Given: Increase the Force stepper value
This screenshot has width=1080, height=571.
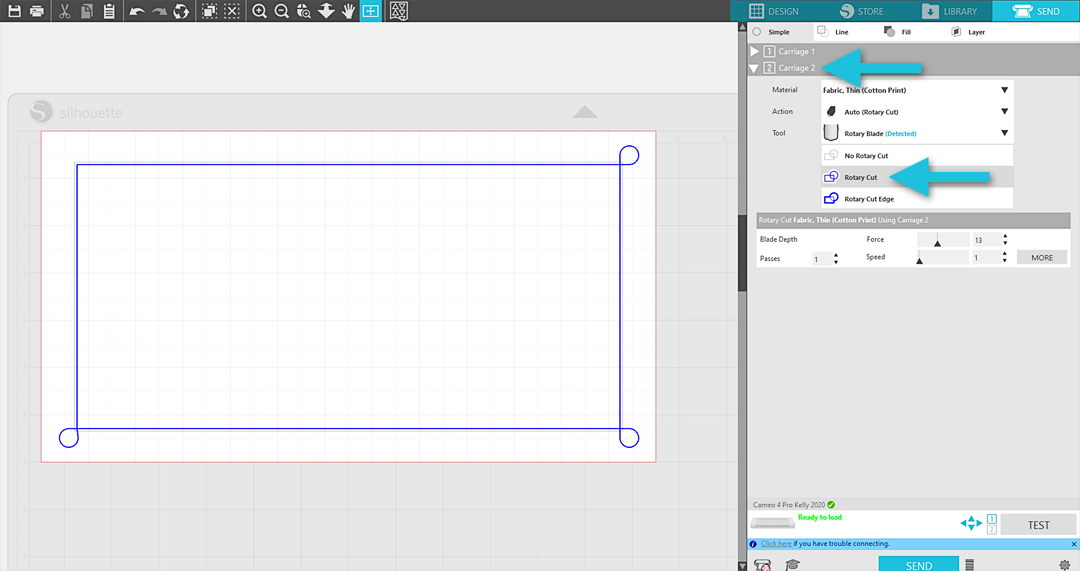Looking at the screenshot, I should click(1005, 236).
